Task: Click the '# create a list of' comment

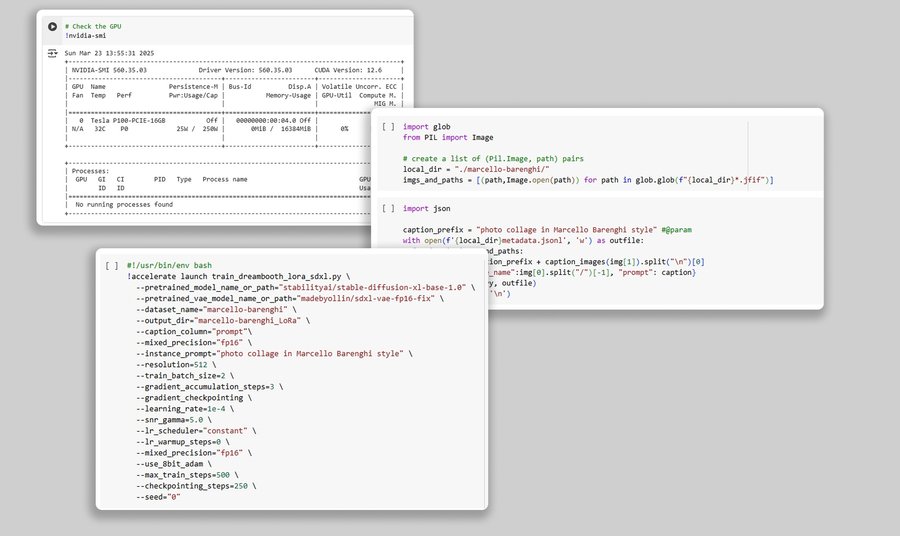Action: pyautogui.click(x=493, y=159)
